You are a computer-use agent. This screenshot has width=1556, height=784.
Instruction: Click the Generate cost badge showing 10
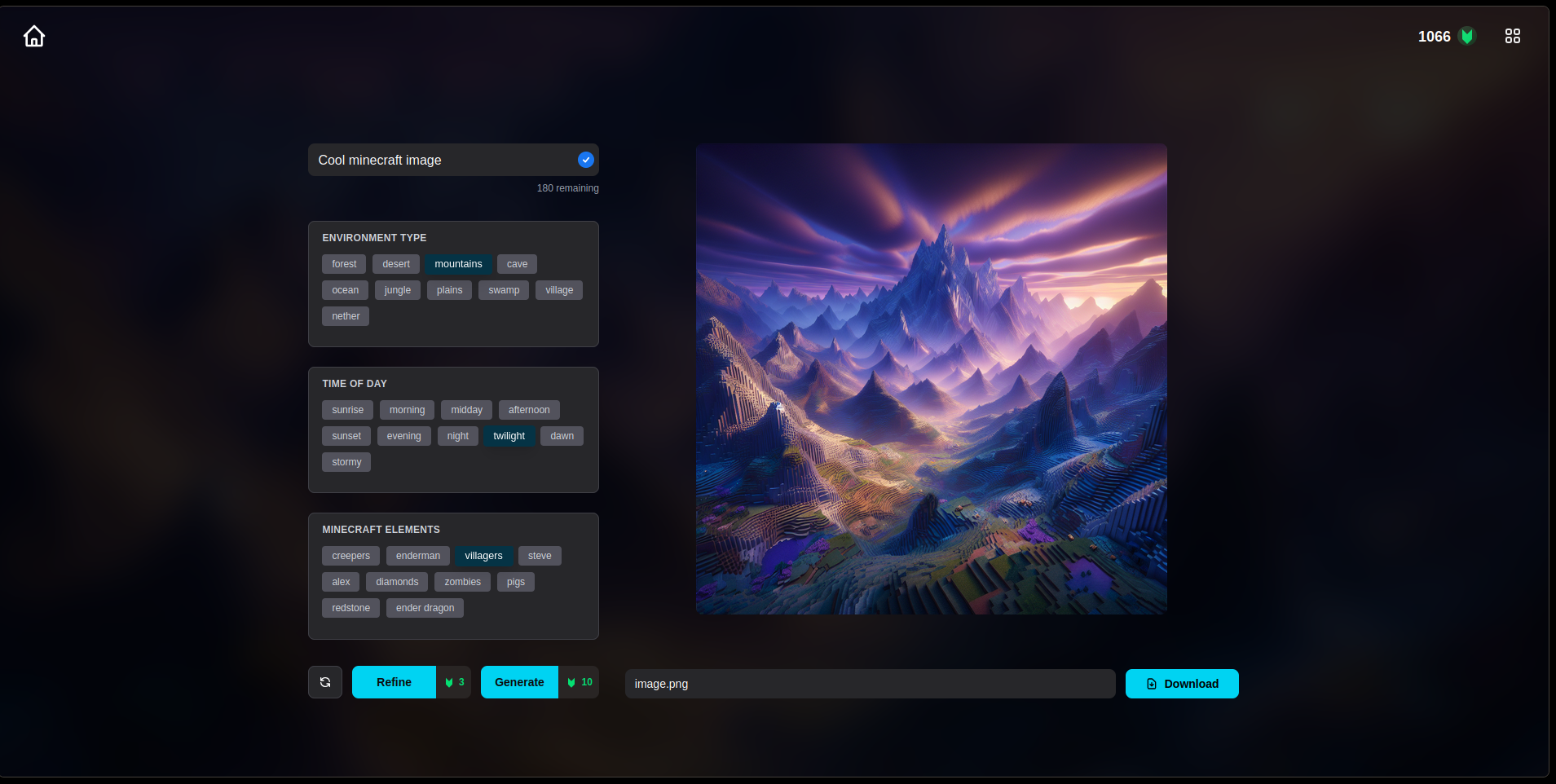point(580,682)
